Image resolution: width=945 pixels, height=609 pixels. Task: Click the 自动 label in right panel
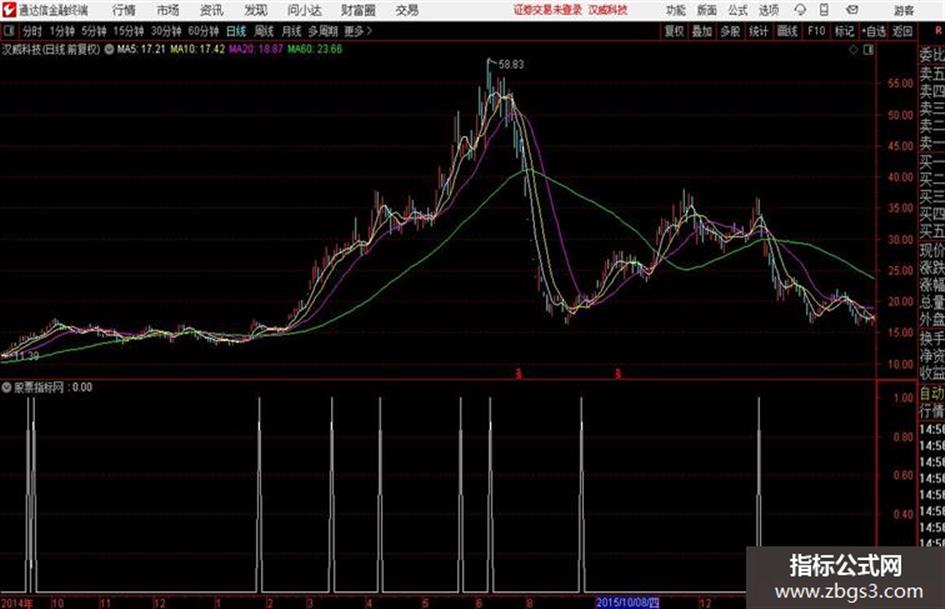(932, 394)
